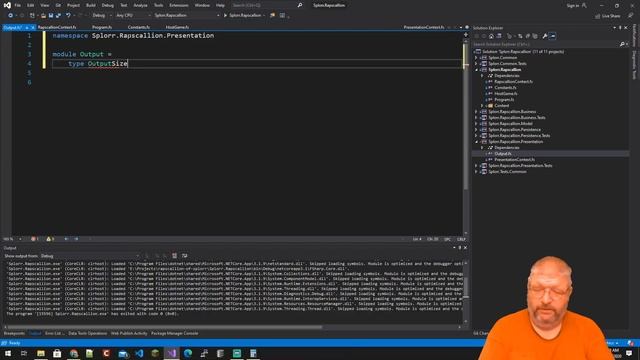Open Visual Studio Code from the taskbar
The width and height of the screenshot is (640, 360).
[139, 353]
